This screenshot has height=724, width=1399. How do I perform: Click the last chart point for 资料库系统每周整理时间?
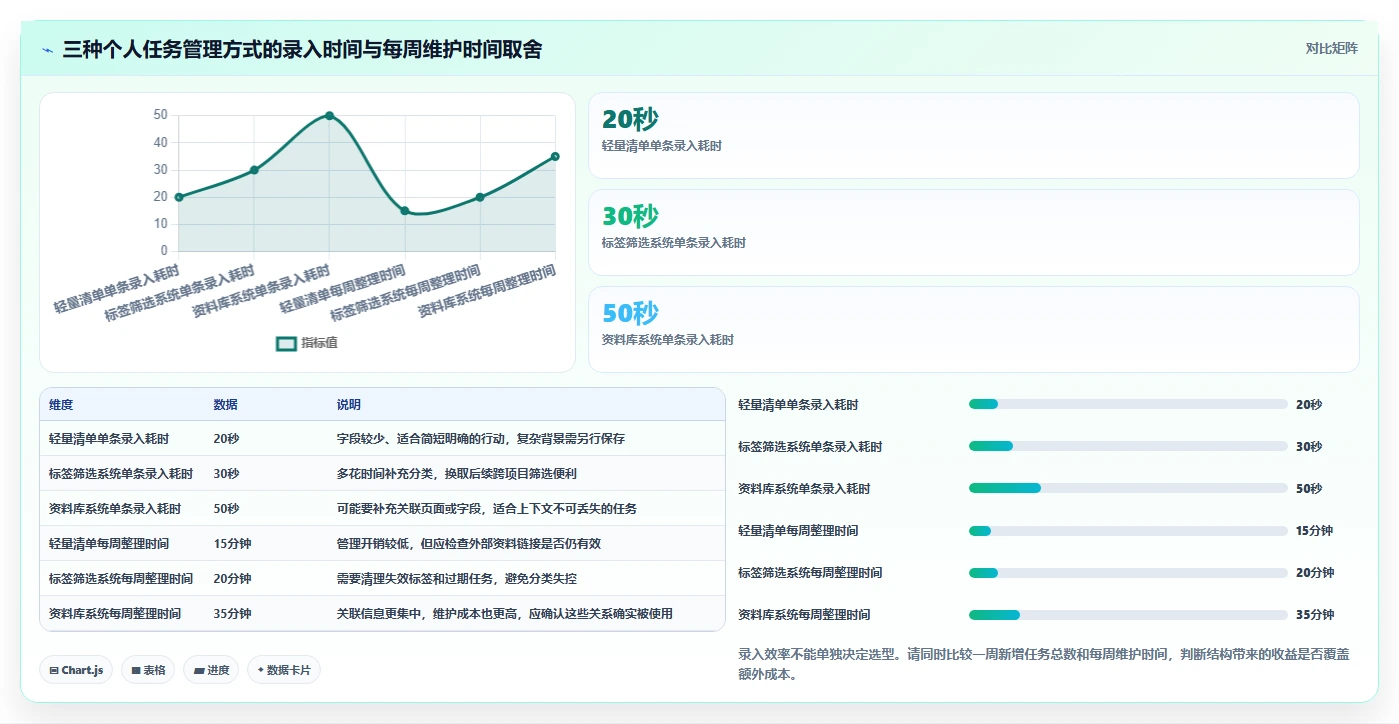pos(555,156)
